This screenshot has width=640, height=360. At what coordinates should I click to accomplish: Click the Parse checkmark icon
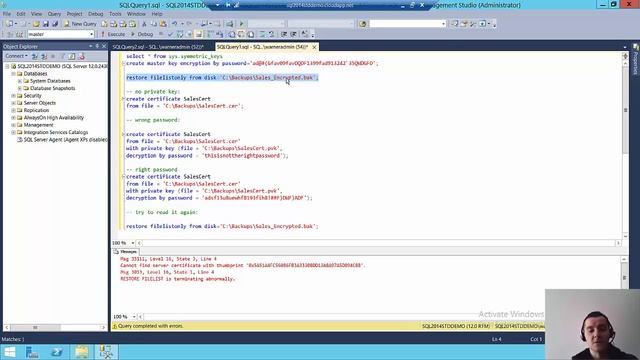coord(170,34)
